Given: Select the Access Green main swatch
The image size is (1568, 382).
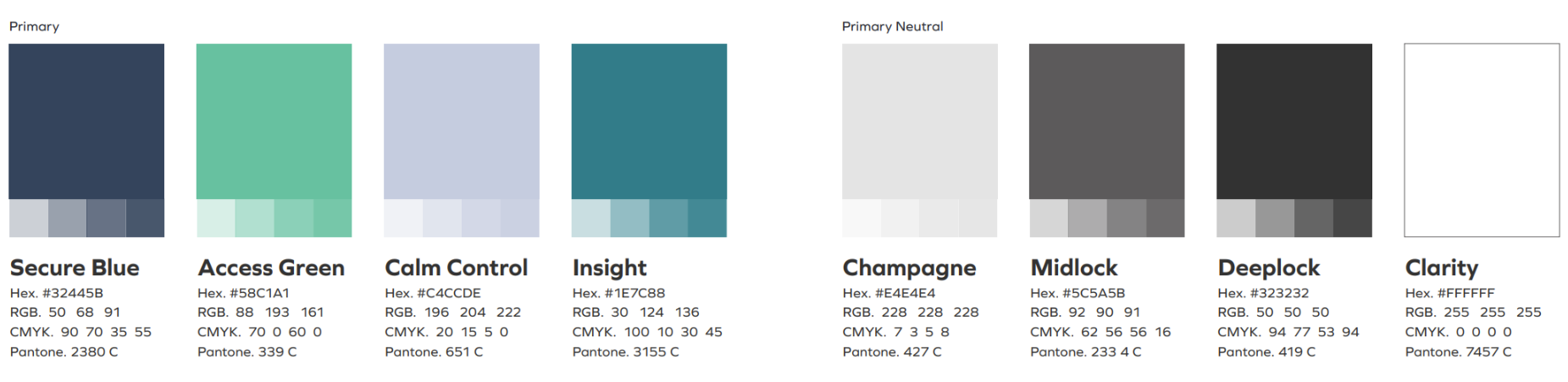Looking at the screenshot, I should pos(274,121).
